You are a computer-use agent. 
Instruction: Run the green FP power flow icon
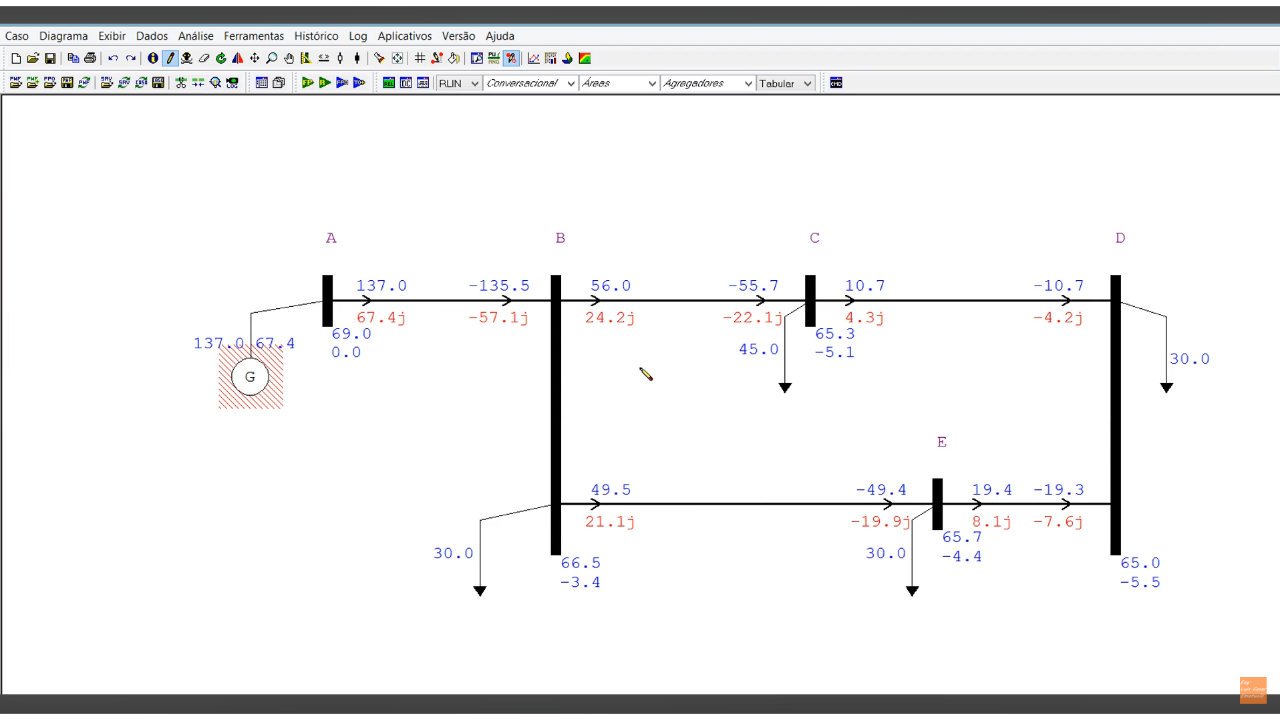click(307, 83)
